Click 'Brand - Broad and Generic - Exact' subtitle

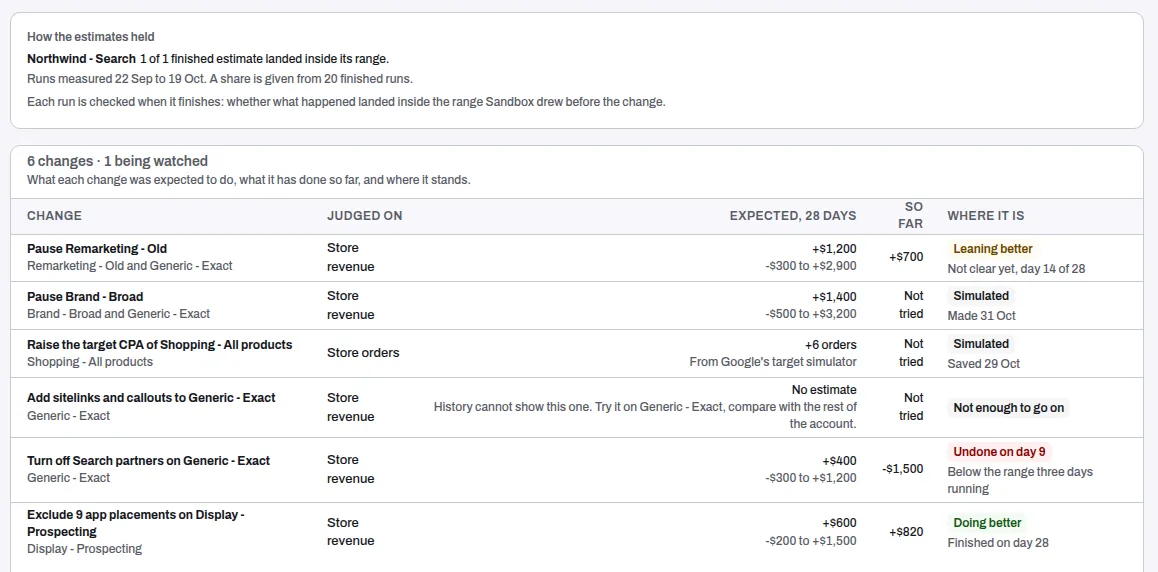click(118, 314)
